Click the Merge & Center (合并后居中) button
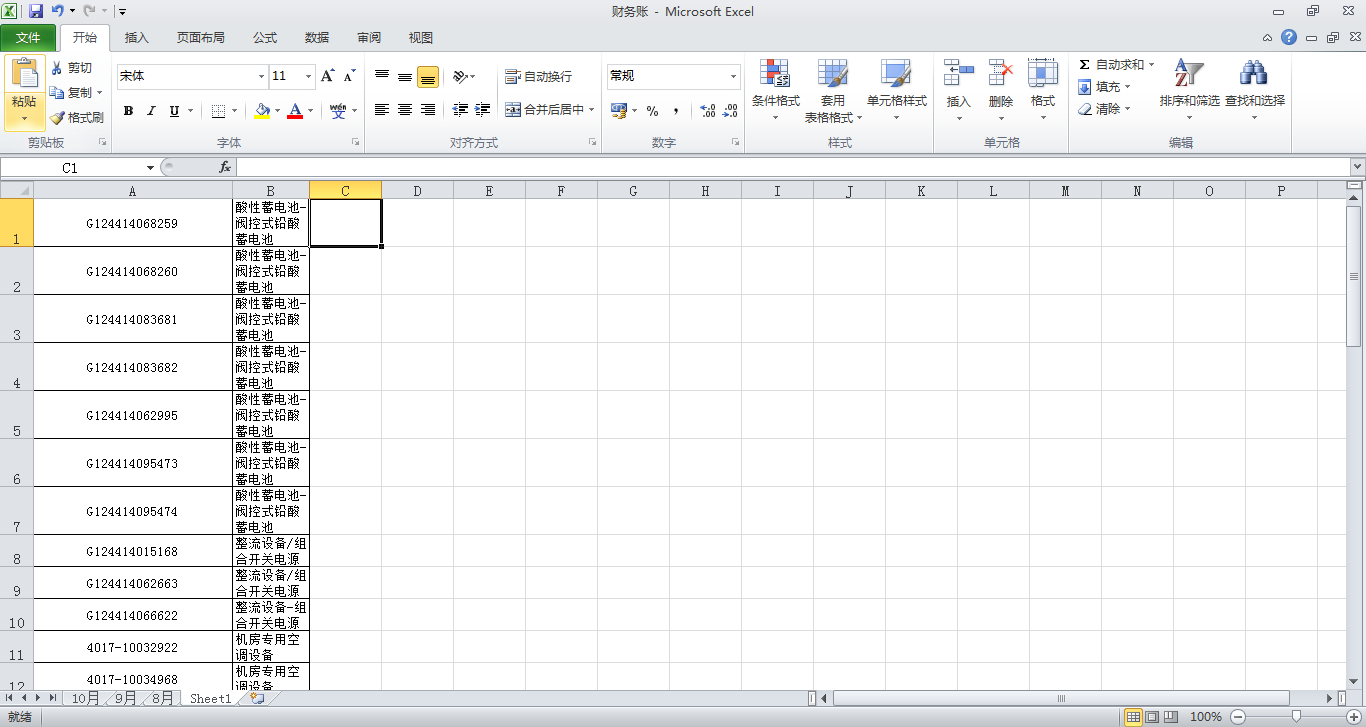This screenshot has width=1366, height=727. coord(545,110)
